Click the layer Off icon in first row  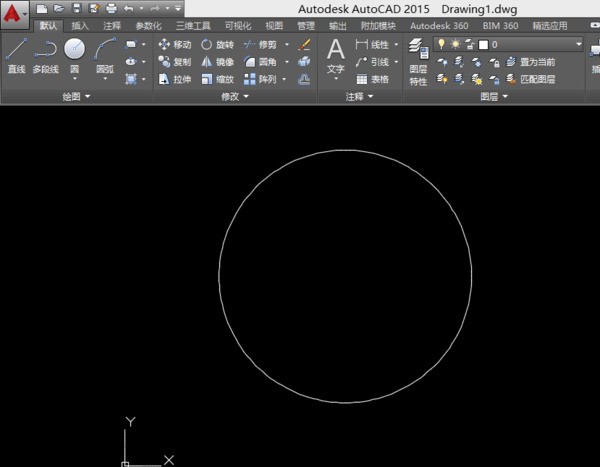442,62
